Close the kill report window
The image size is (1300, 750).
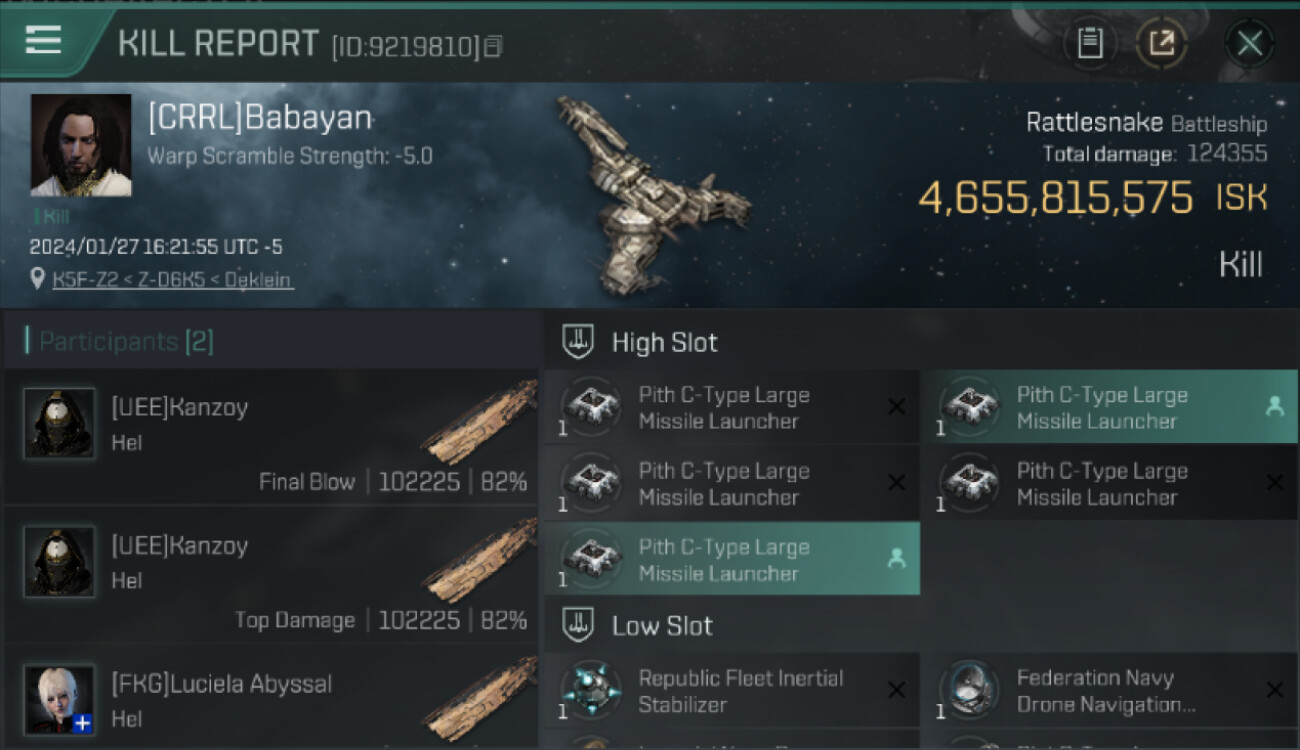coord(1249,43)
